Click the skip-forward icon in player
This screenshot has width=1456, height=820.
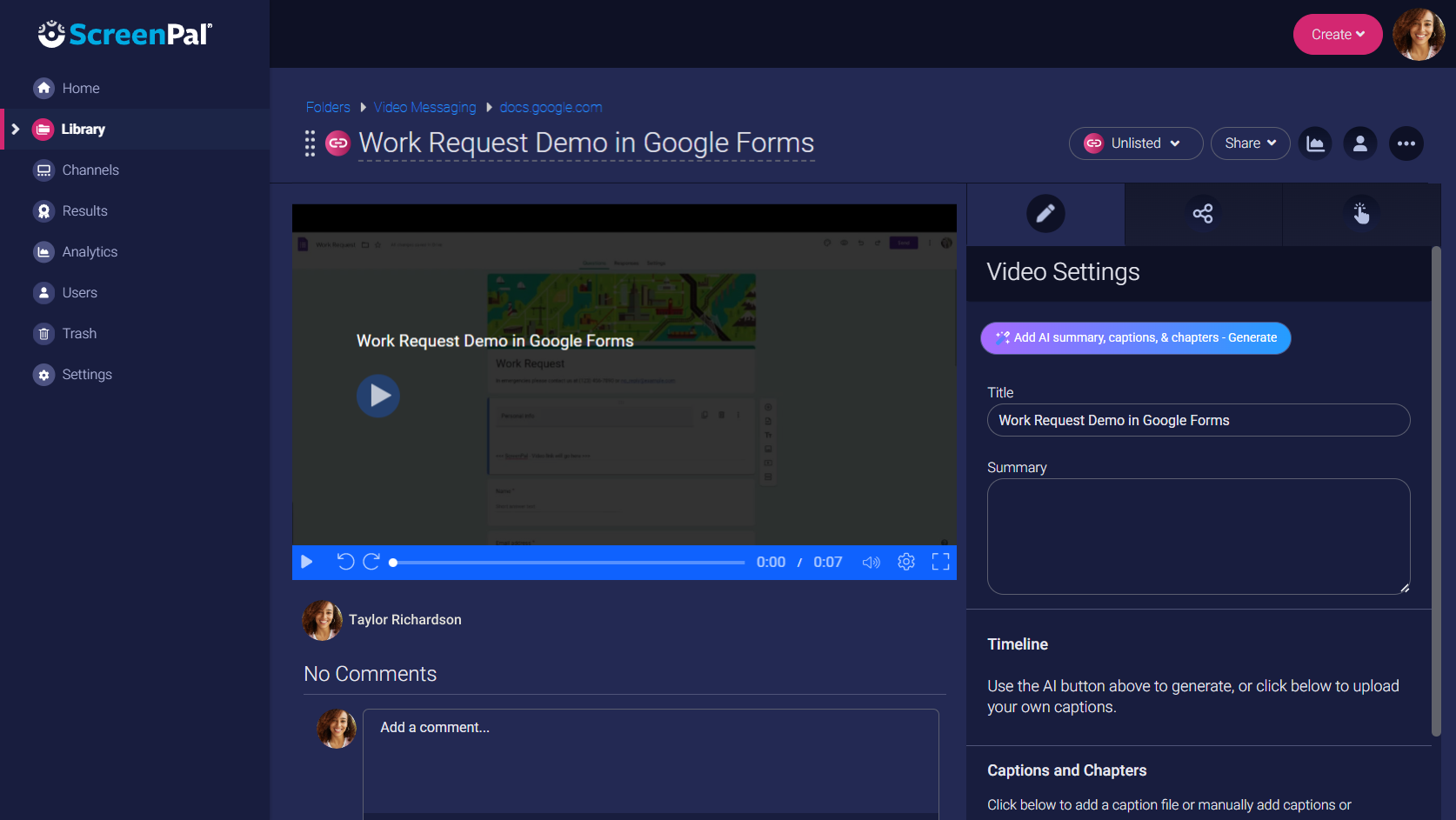371,562
